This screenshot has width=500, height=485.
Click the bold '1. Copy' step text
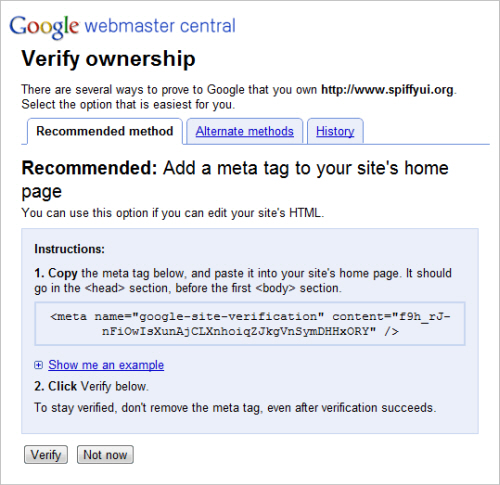coord(56,274)
